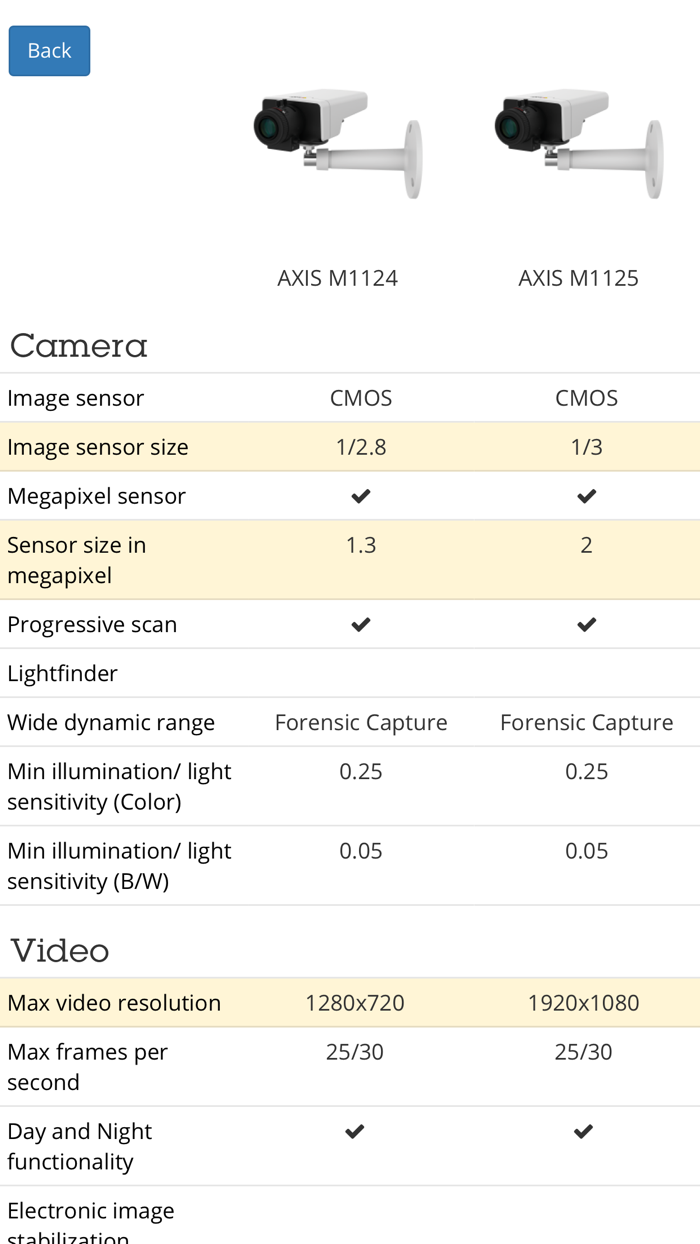Select the Max video resolution row label
This screenshot has height=1244, width=700.
(x=114, y=1003)
